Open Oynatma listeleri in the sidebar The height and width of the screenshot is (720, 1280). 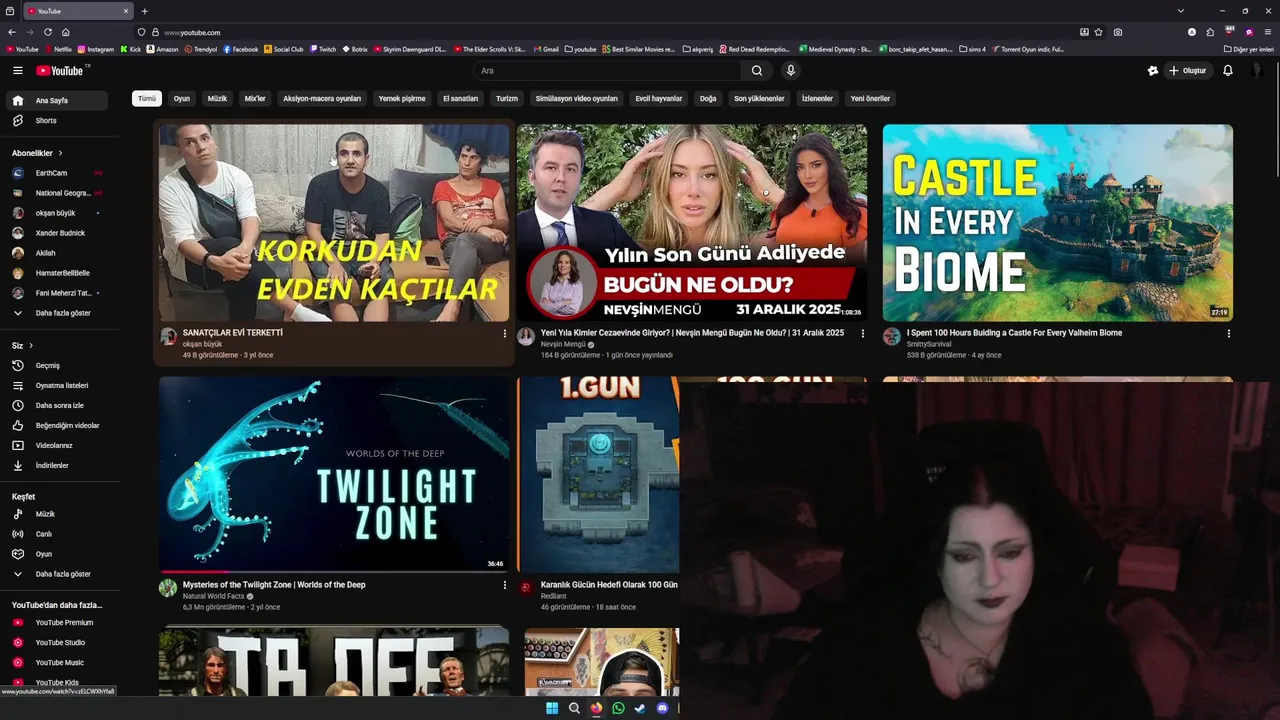pos(56,385)
